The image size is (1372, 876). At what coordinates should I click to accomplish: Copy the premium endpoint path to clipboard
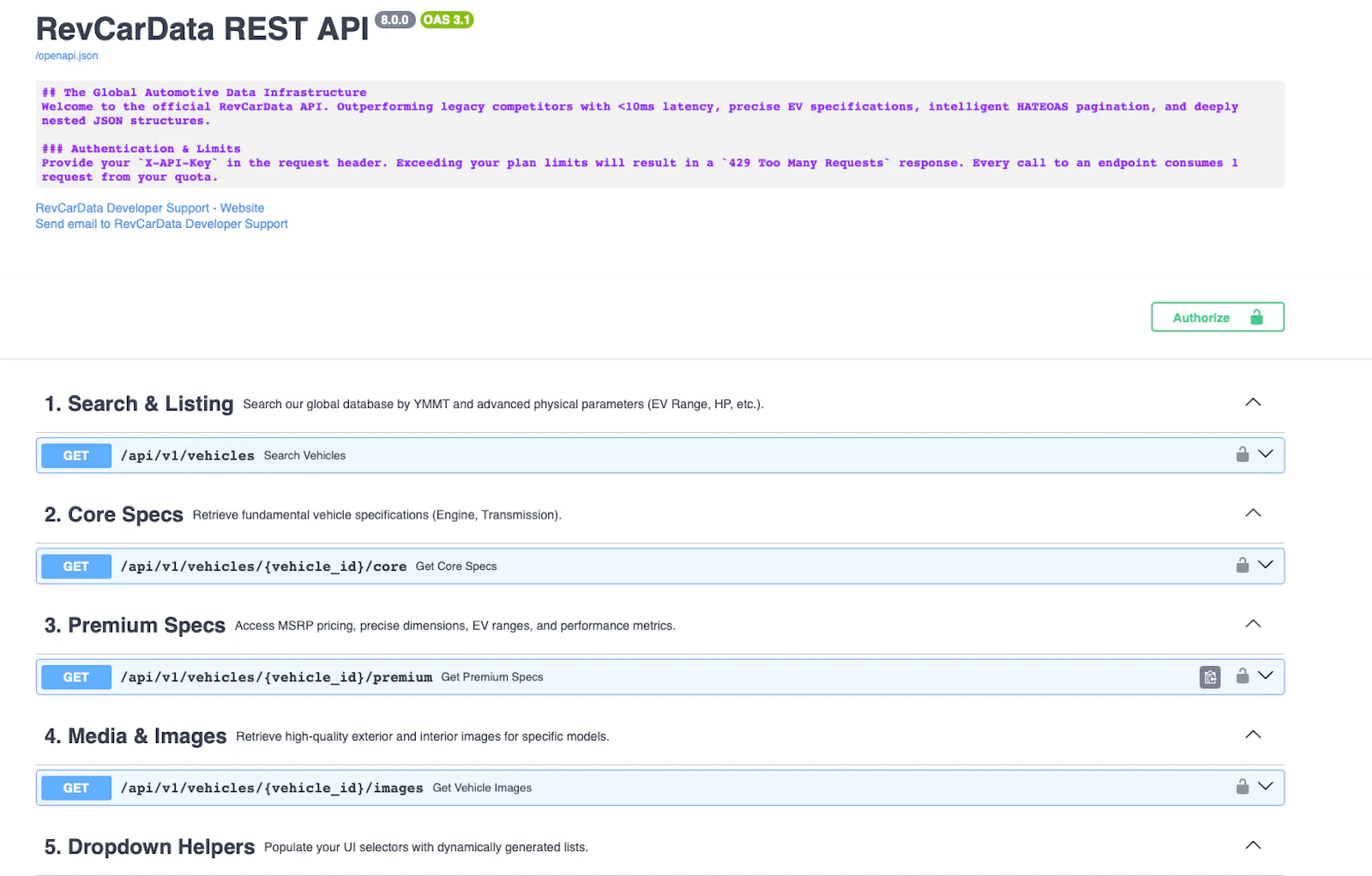pos(1210,677)
